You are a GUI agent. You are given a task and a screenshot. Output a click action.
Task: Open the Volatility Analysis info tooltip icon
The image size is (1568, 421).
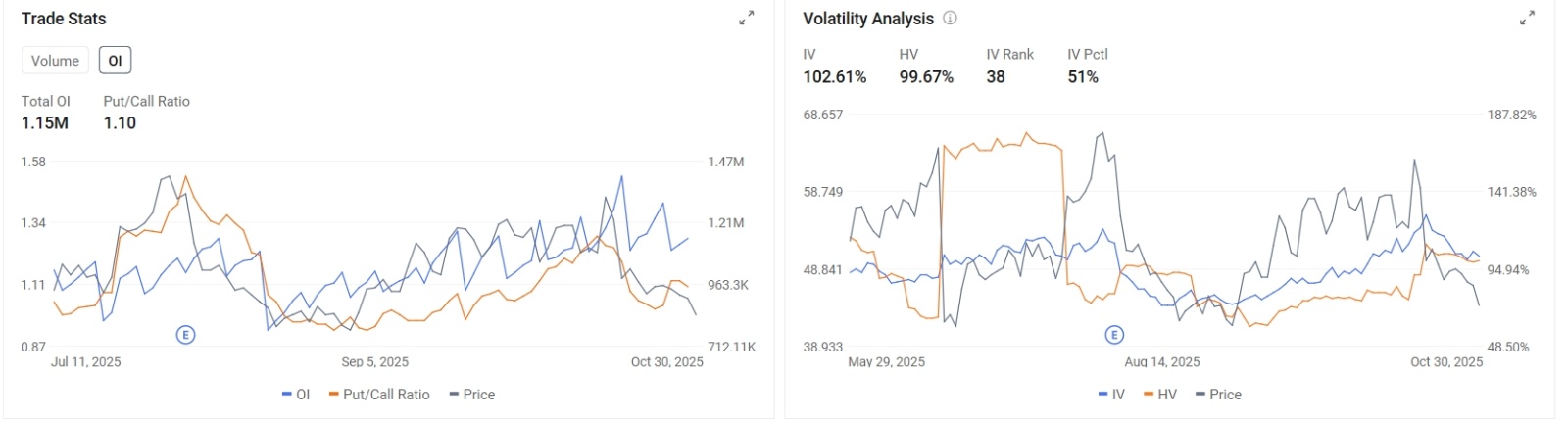coord(950,18)
